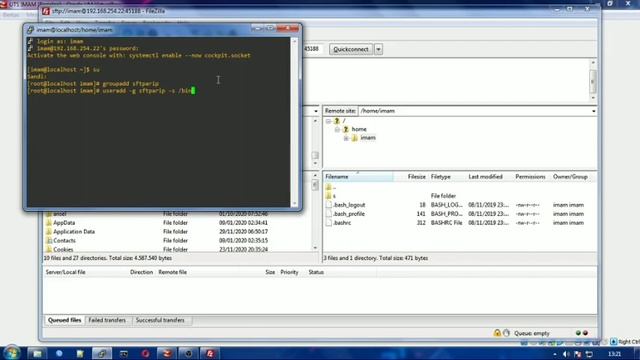Select the AppData folder in local list
Screen dimensions: 640x360
64,223
